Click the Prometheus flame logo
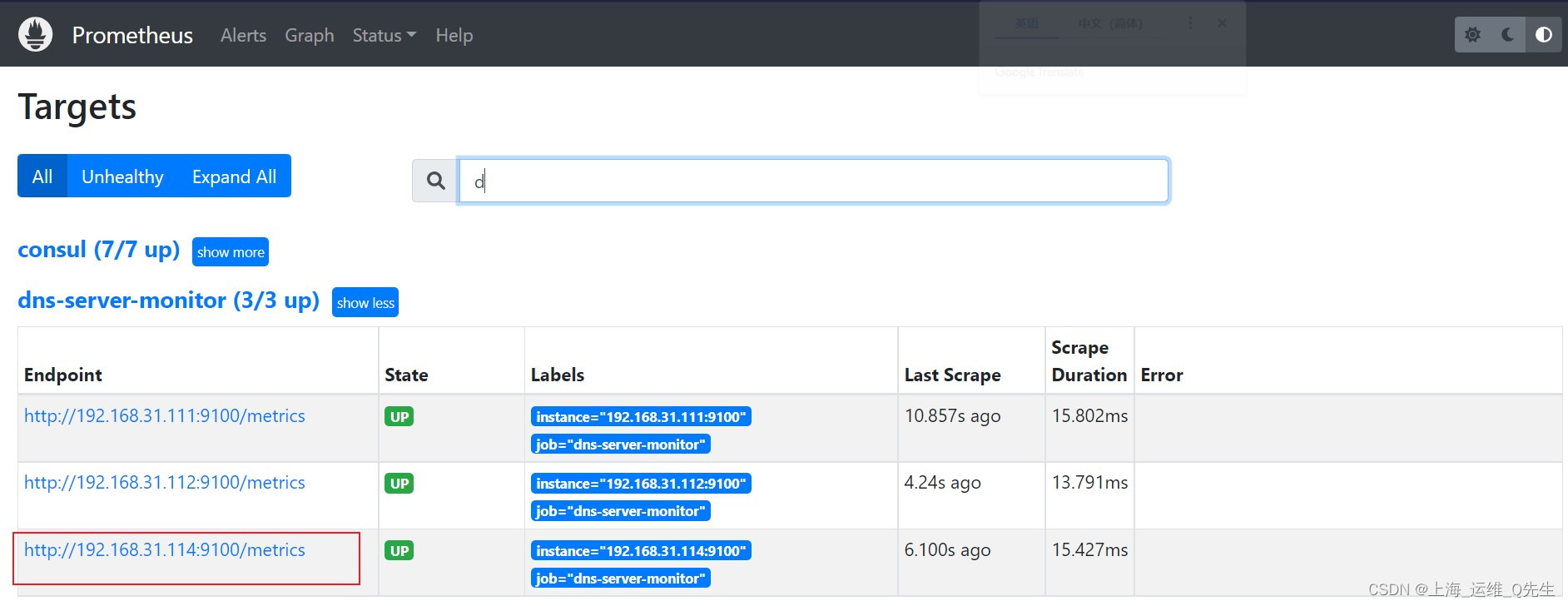The width and height of the screenshot is (1568, 606). coord(35,34)
